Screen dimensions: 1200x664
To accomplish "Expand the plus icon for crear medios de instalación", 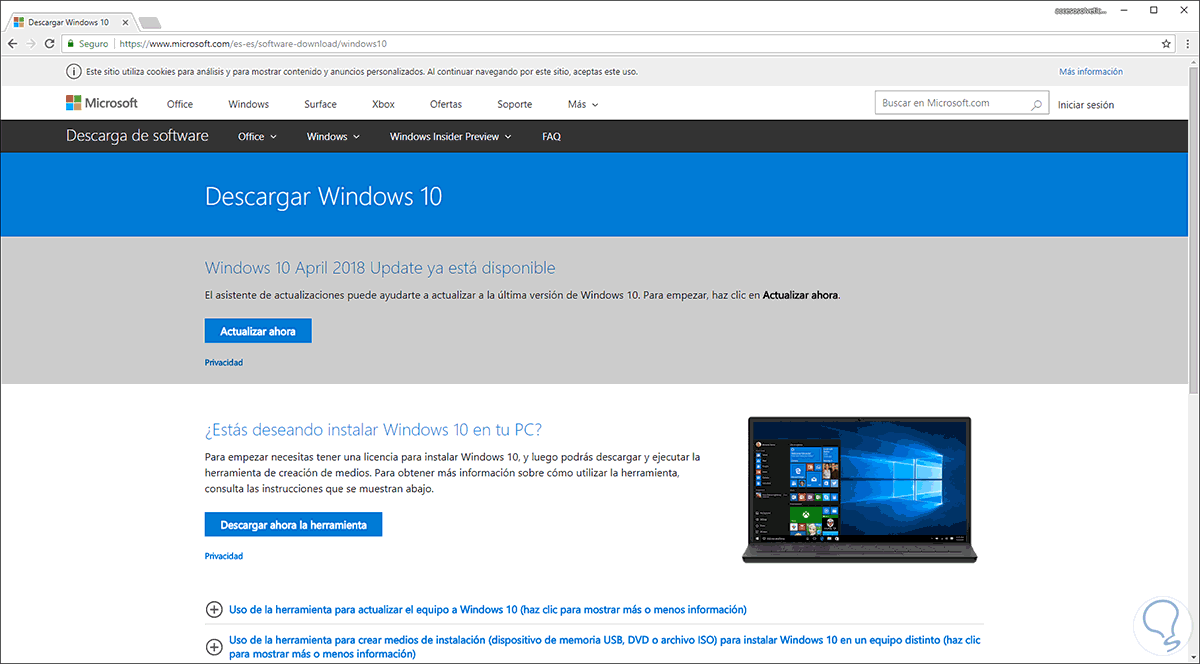I will coord(213,646).
